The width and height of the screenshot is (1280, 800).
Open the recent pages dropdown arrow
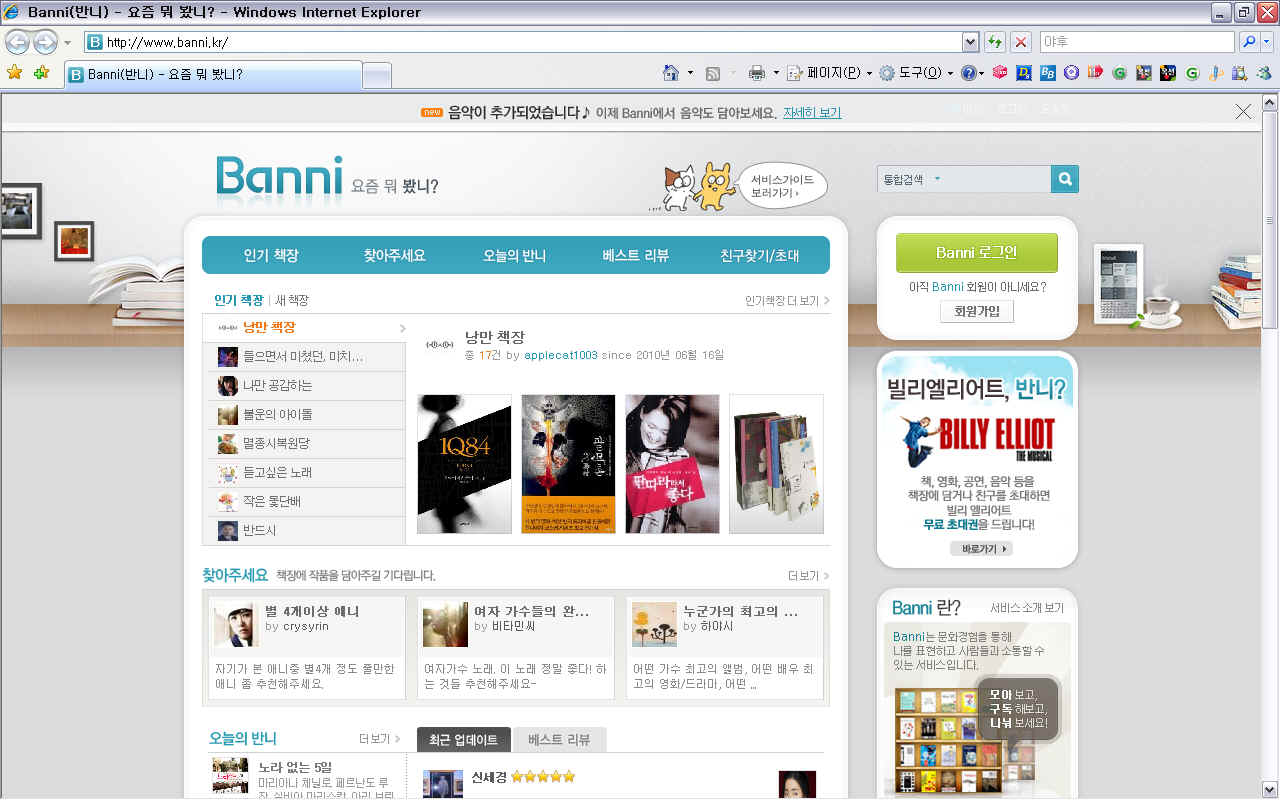[x=67, y=42]
